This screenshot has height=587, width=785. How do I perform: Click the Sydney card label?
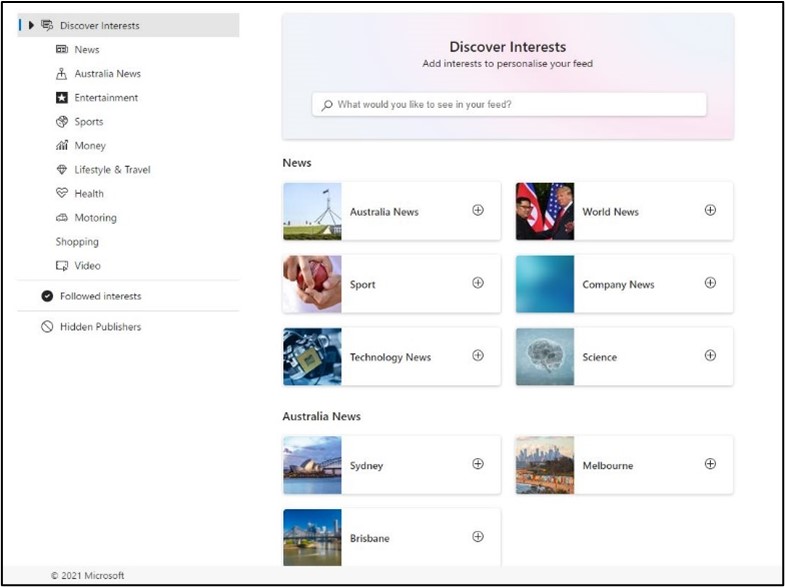pyautogui.click(x=366, y=466)
